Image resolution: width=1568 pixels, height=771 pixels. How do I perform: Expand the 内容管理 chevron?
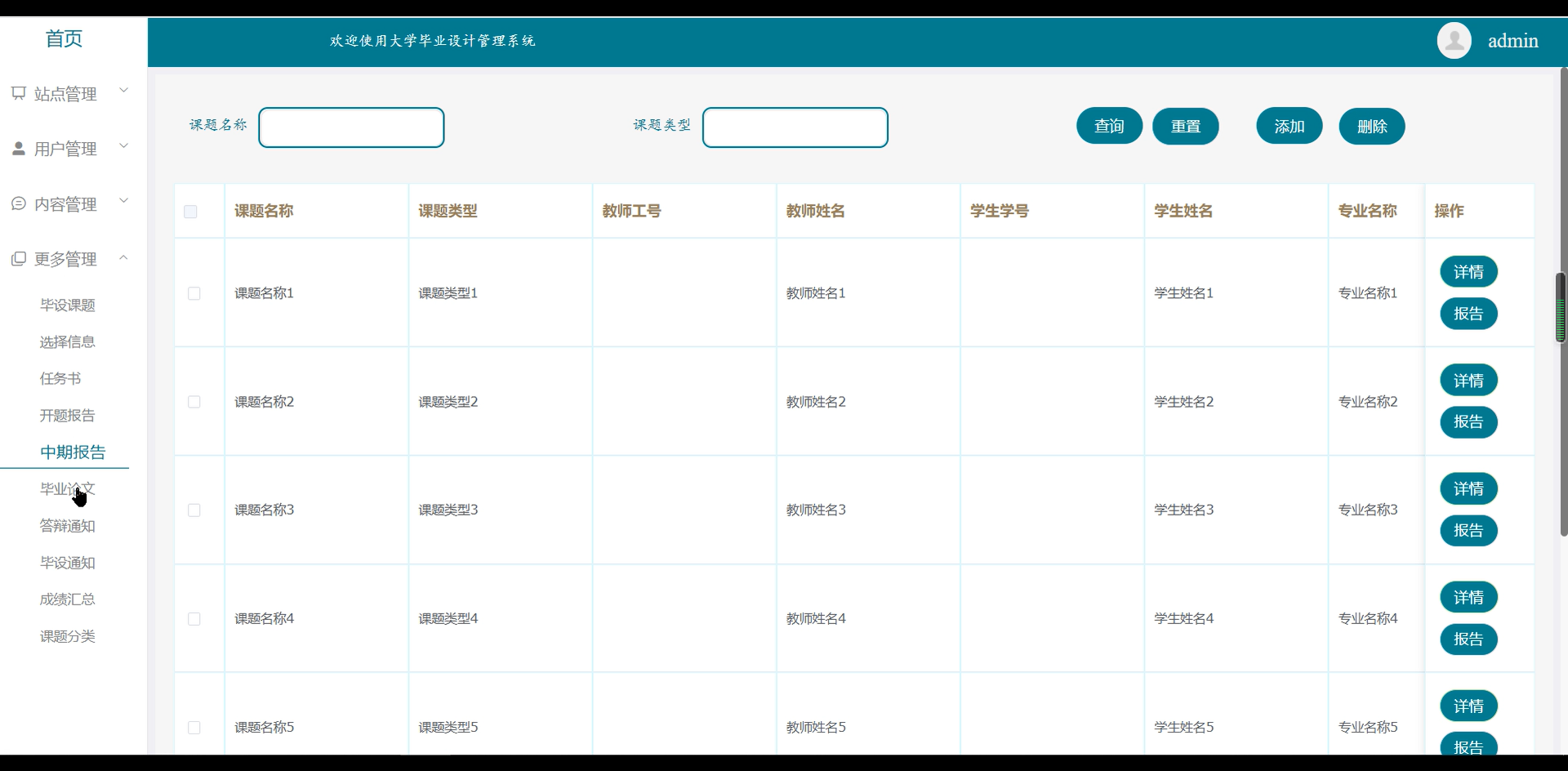pyautogui.click(x=124, y=201)
